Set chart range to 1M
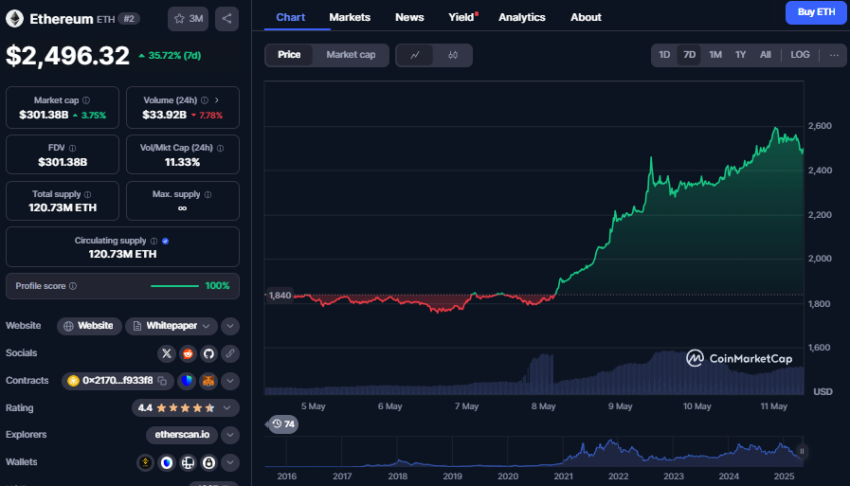 point(715,55)
